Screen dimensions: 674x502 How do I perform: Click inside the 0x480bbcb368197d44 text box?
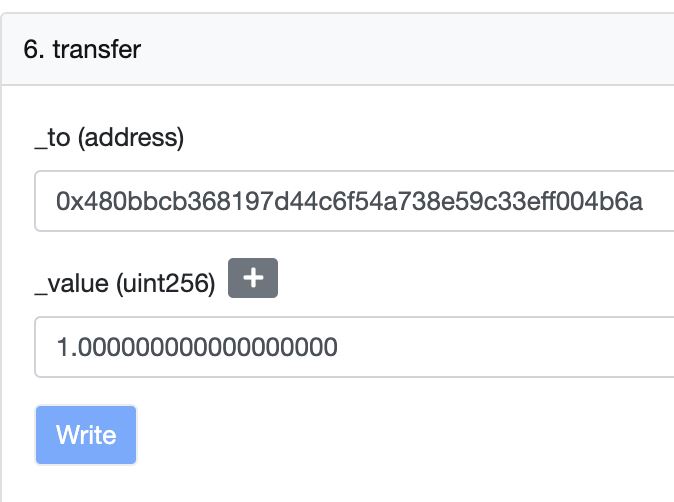[355, 202]
